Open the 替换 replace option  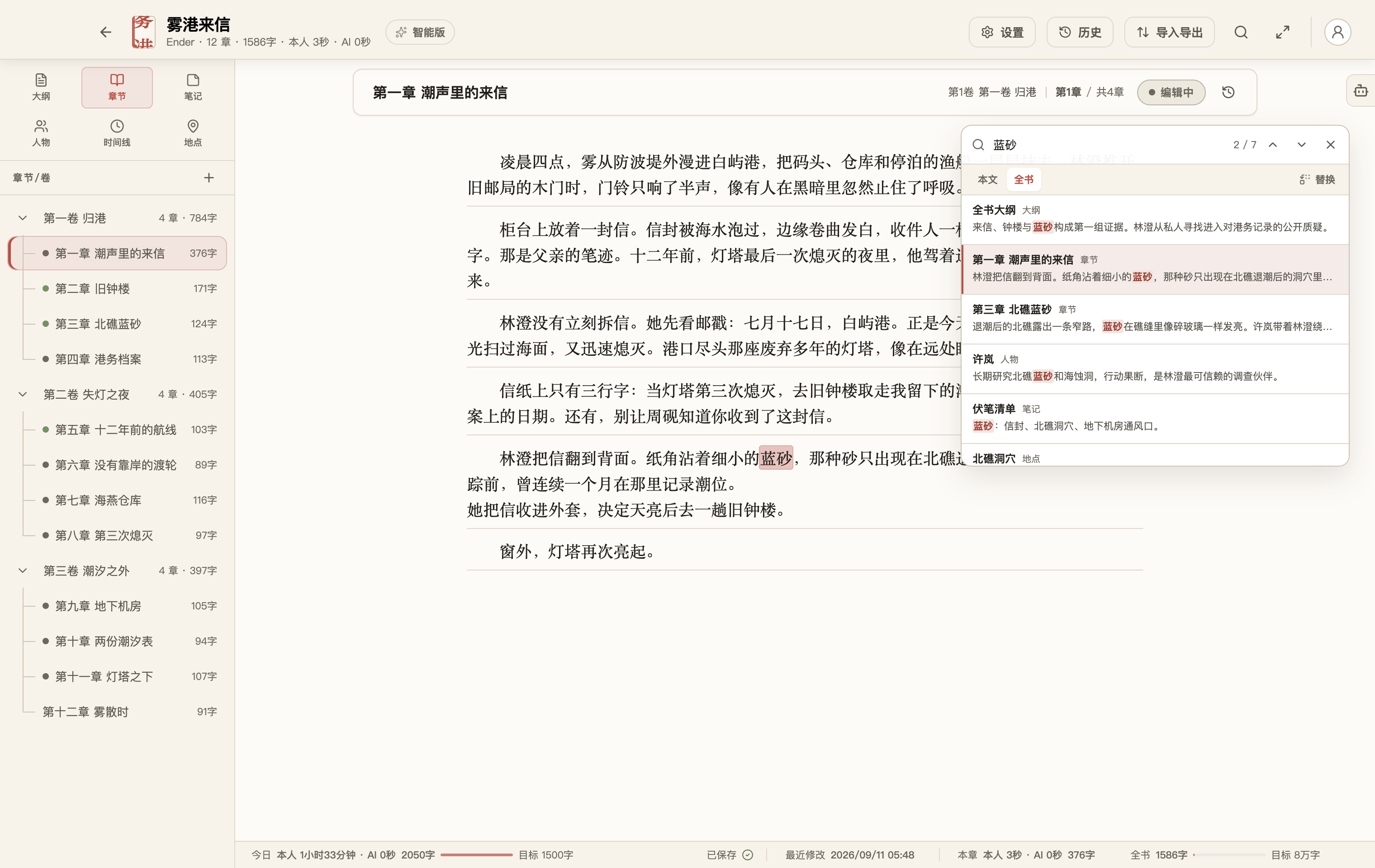click(1317, 179)
